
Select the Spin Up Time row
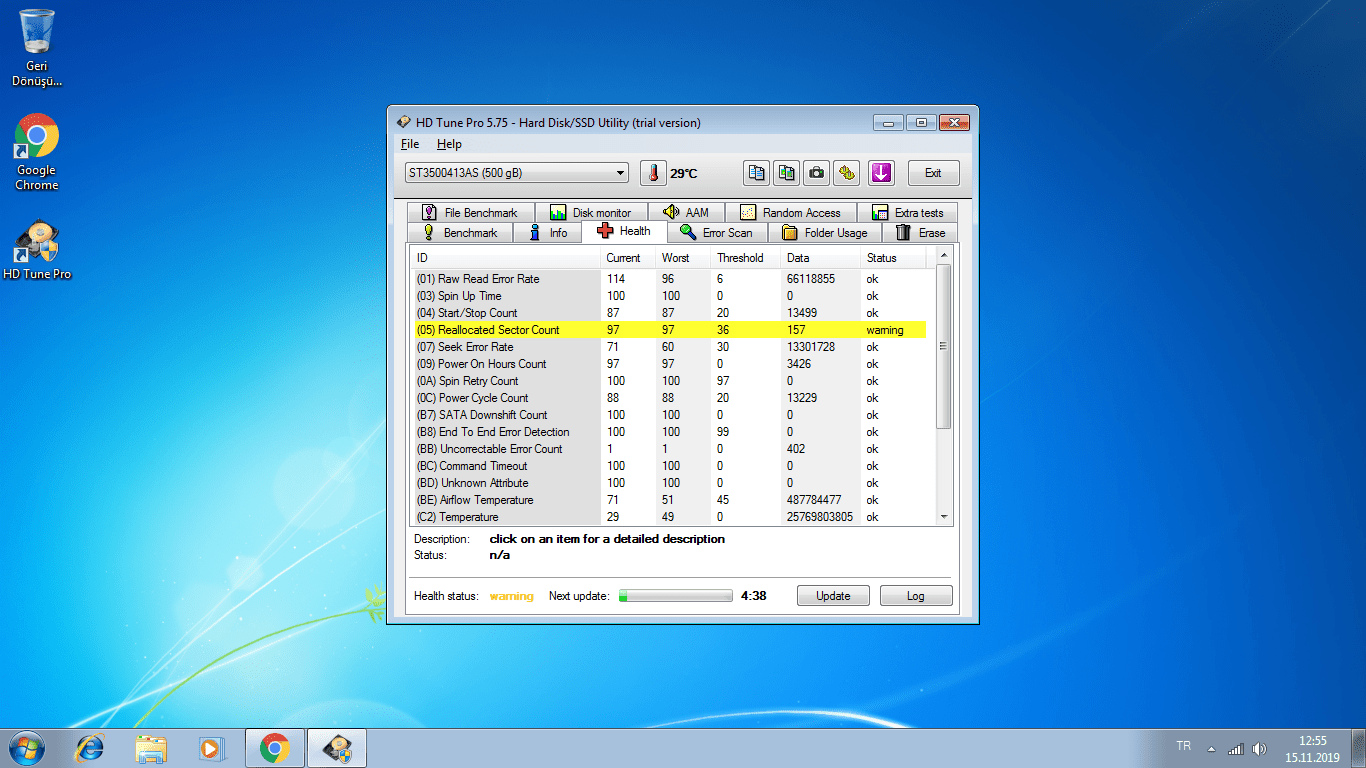[670, 296]
